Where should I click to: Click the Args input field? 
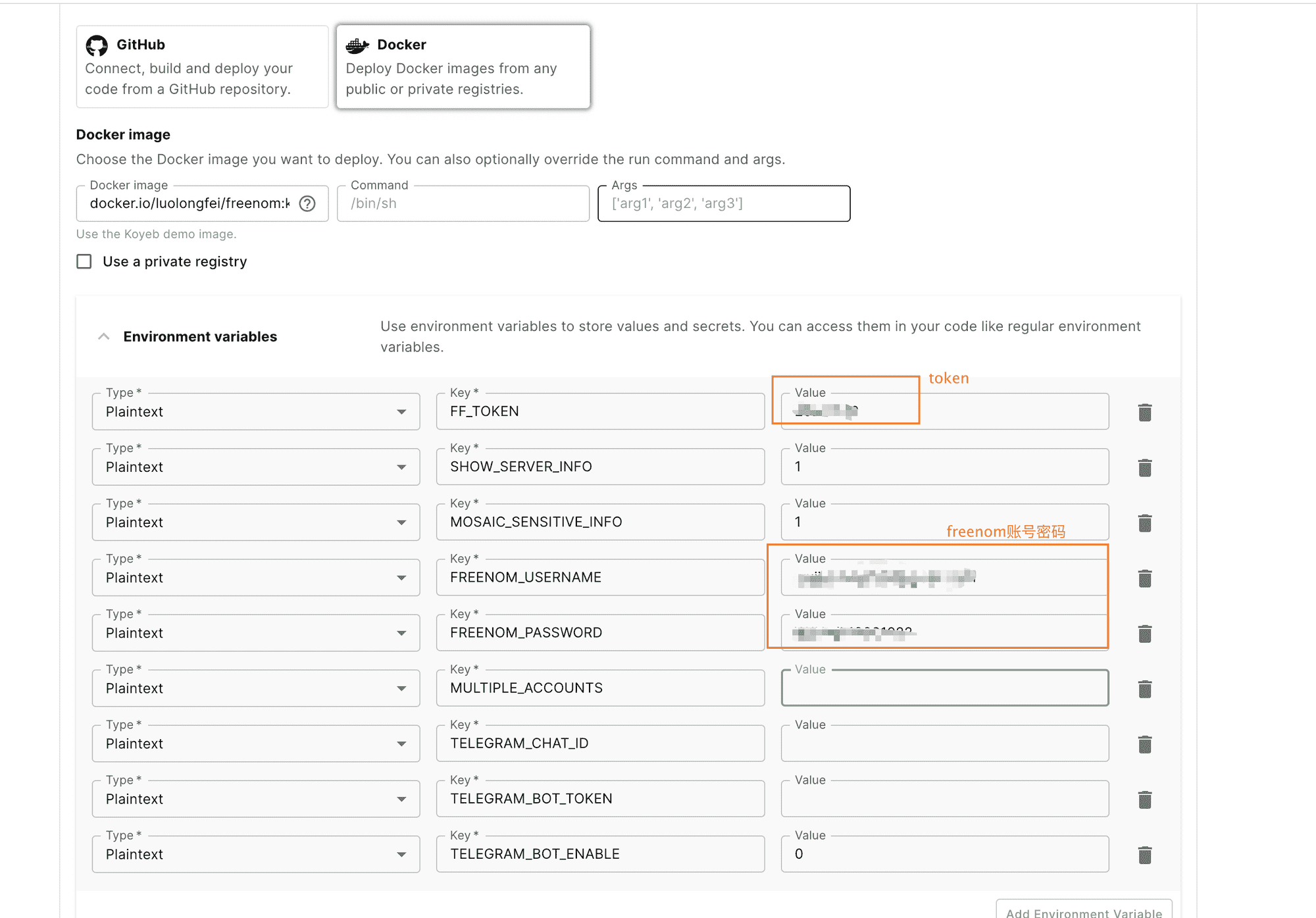pos(724,203)
